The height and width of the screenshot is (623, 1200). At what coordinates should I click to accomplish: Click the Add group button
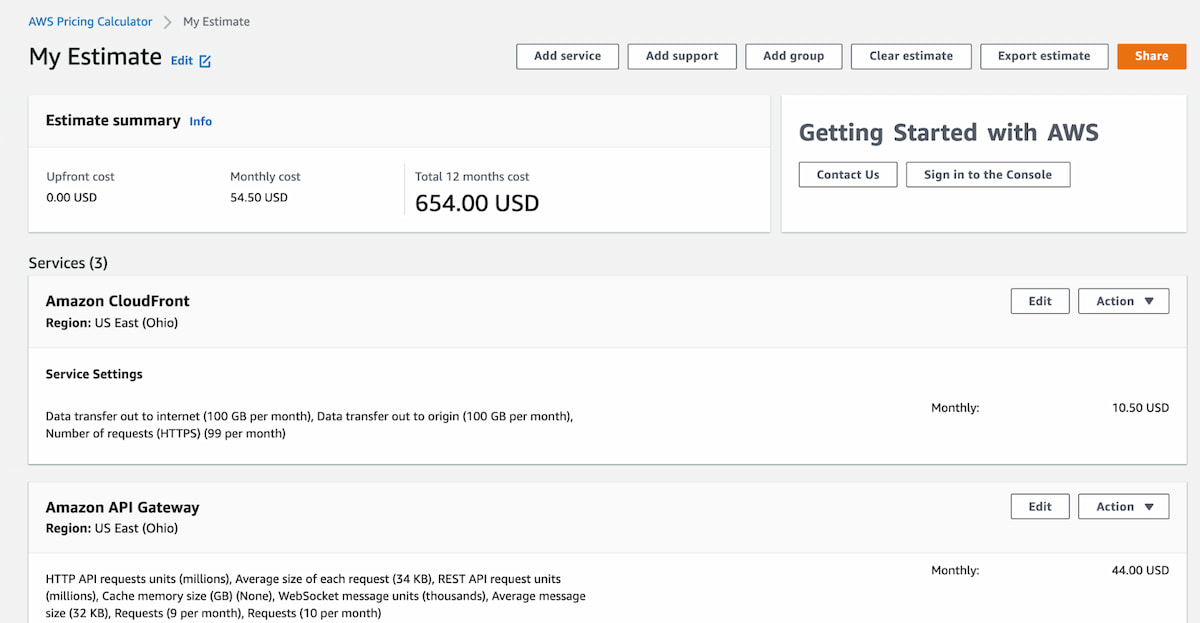(x=793, y=56)
